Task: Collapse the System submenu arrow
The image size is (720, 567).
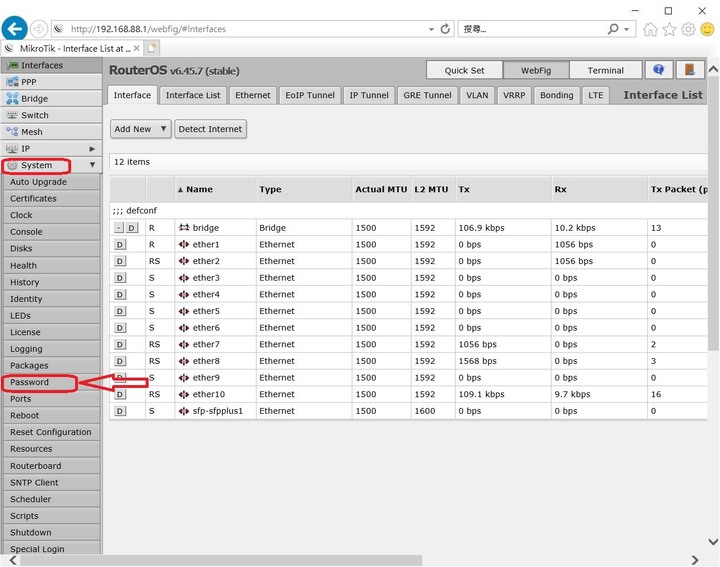Action: [x=92, y=165]
